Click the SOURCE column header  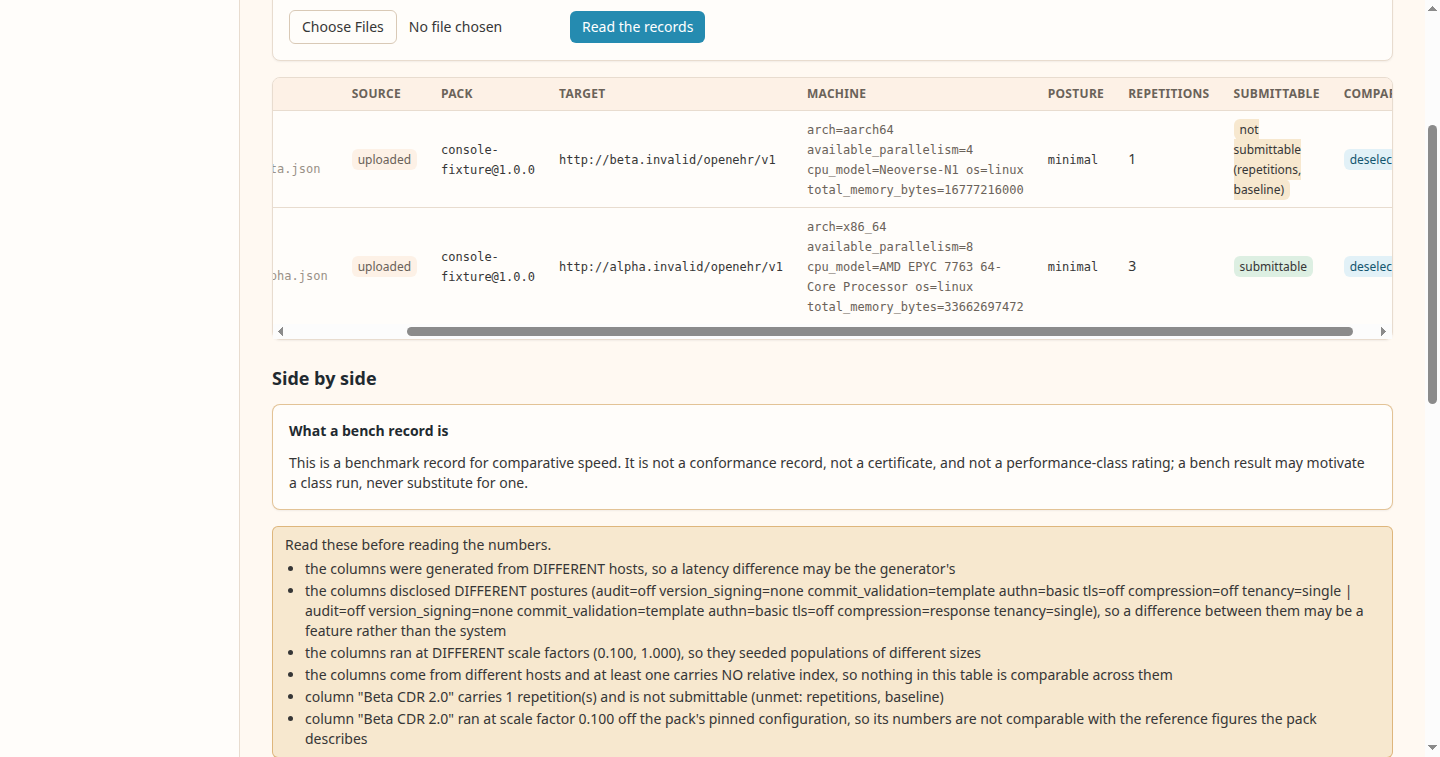coord(376,94)
